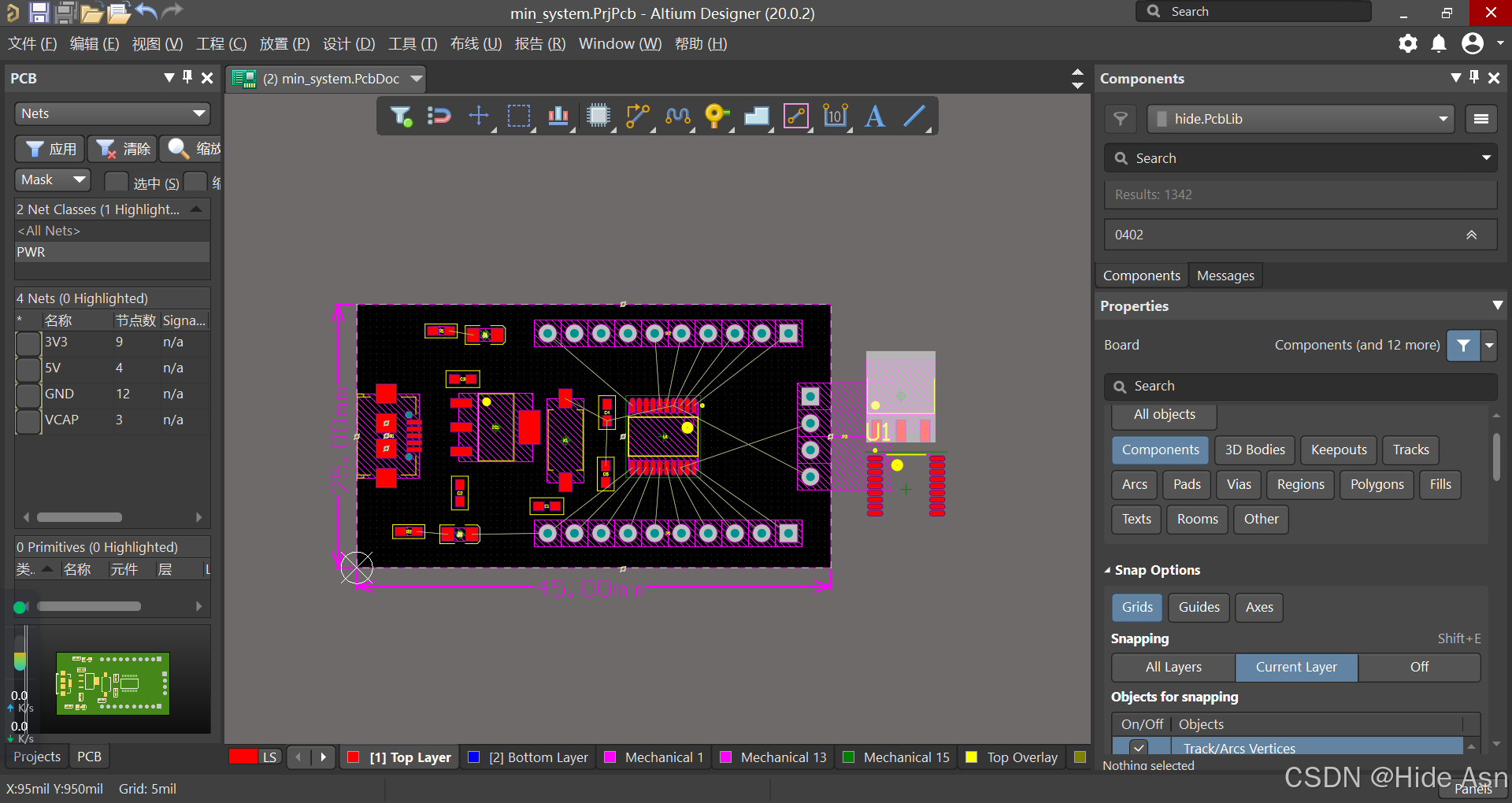Click the Properties Search input field

click(x=1300, y=386)
